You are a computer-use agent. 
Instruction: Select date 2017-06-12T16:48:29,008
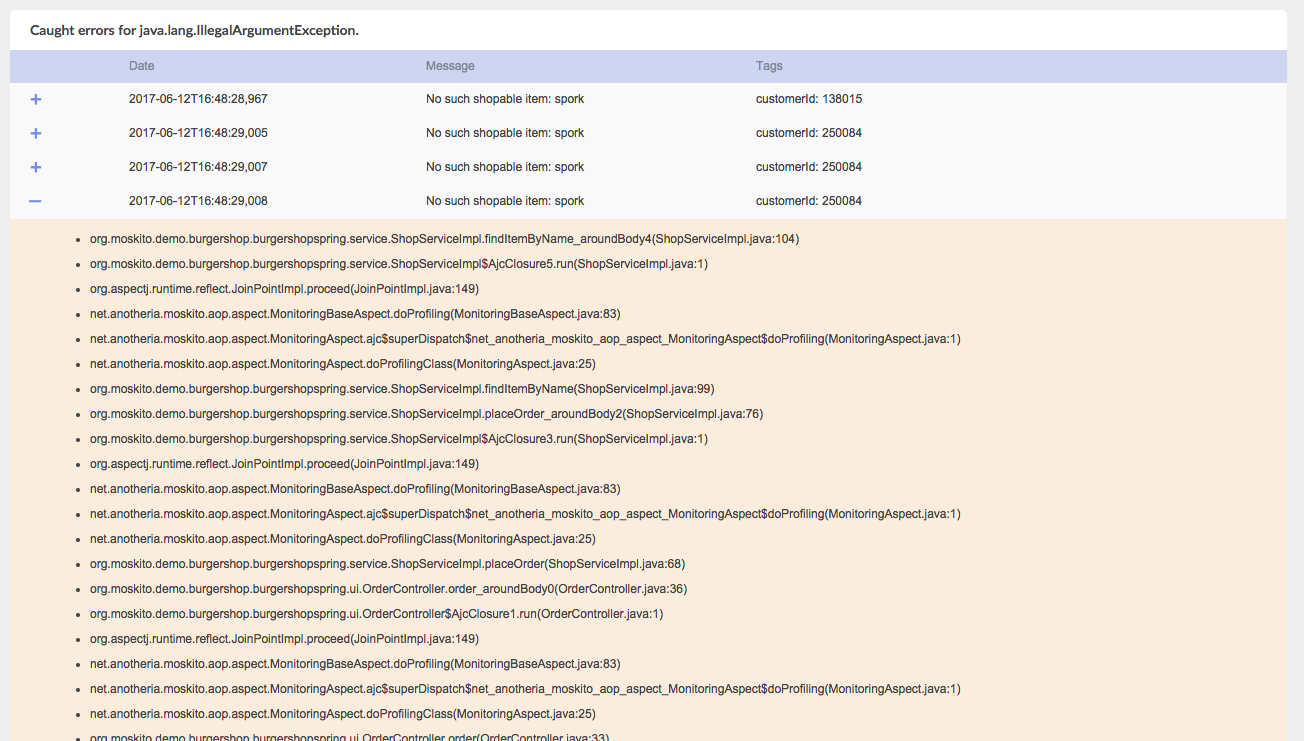point(198,201)
